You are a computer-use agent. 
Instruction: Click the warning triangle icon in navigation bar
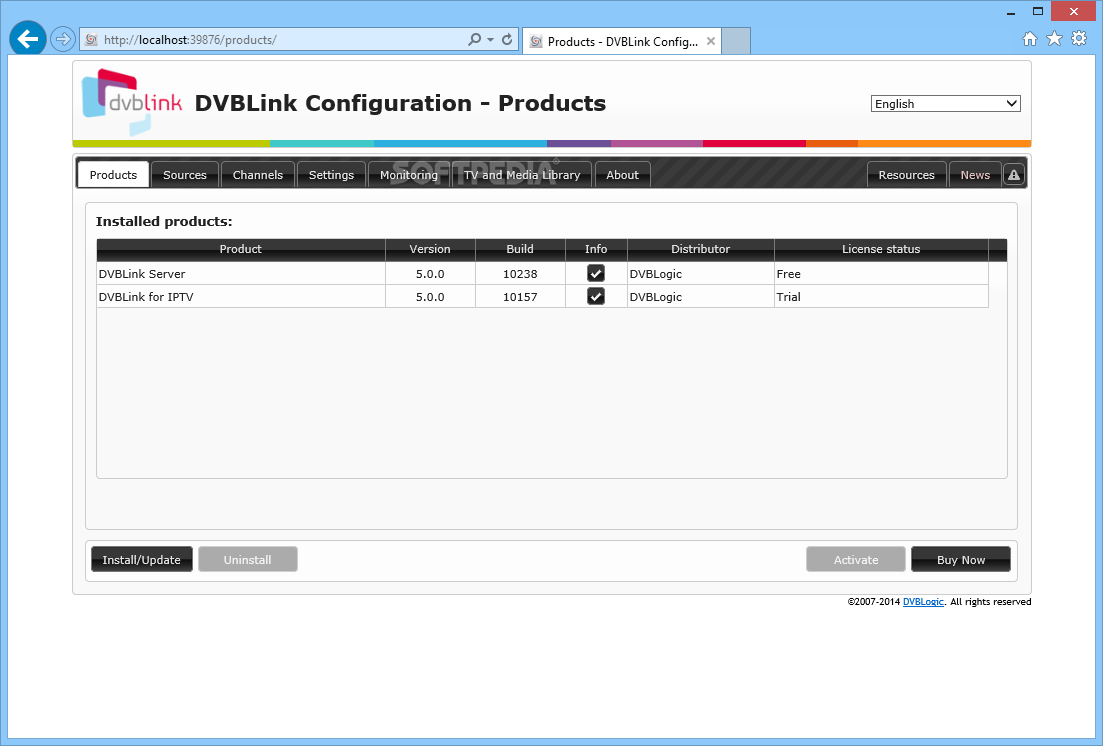click(x=1014, y=175)
